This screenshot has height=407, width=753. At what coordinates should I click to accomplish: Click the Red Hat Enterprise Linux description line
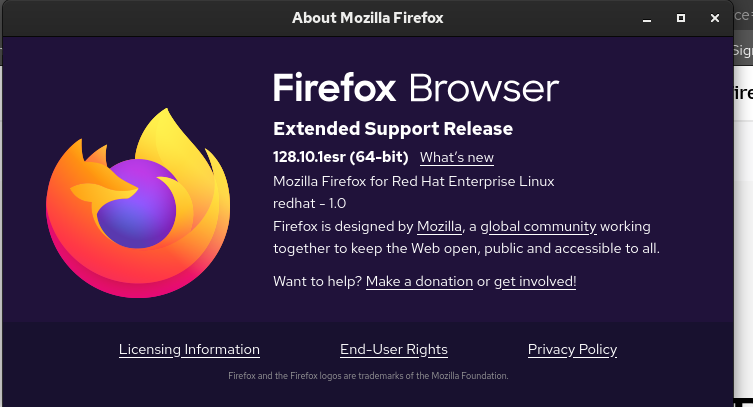click(x=413, y=181)
